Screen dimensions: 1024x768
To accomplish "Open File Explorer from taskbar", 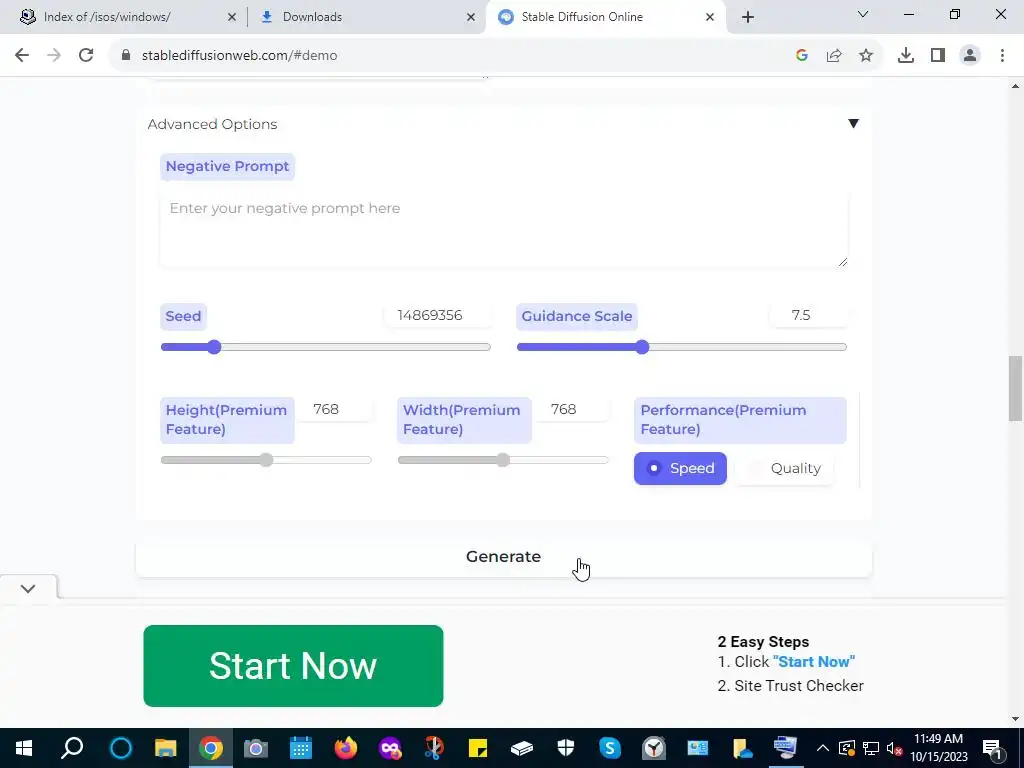I will (x=166, y=748).
